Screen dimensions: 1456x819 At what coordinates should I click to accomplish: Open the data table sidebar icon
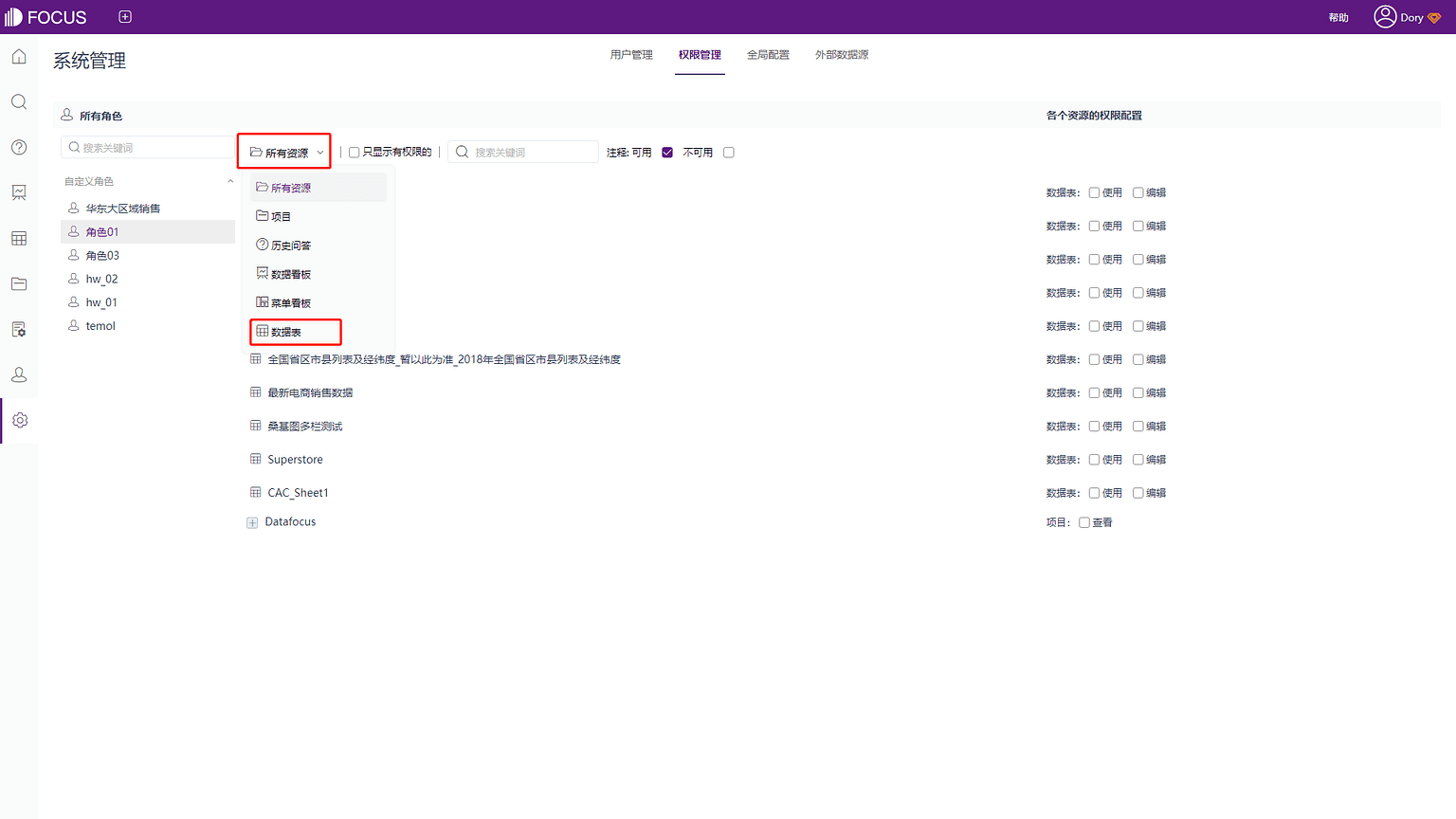click(x=19, y=238)
